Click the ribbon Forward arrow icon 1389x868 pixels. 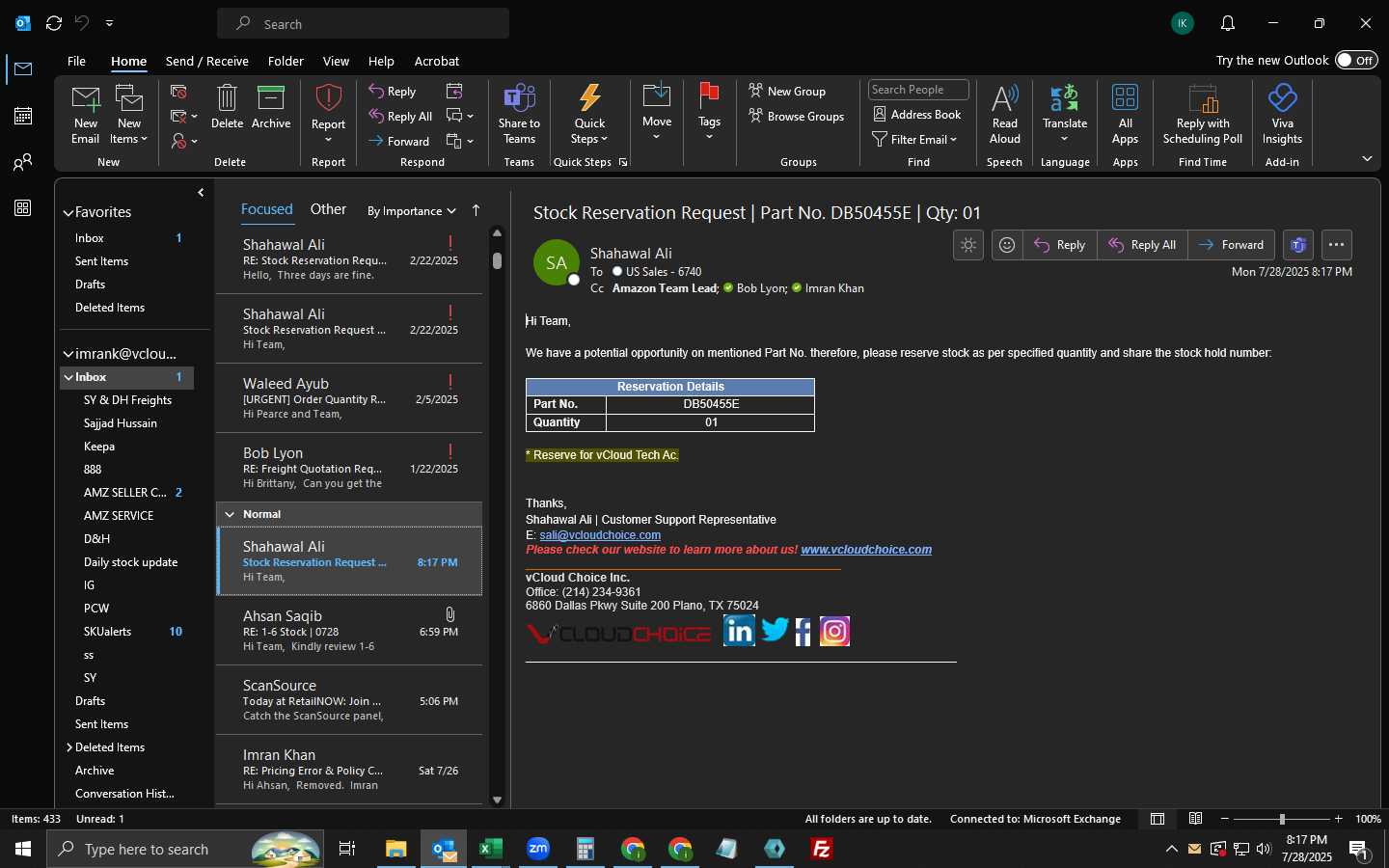376,141
